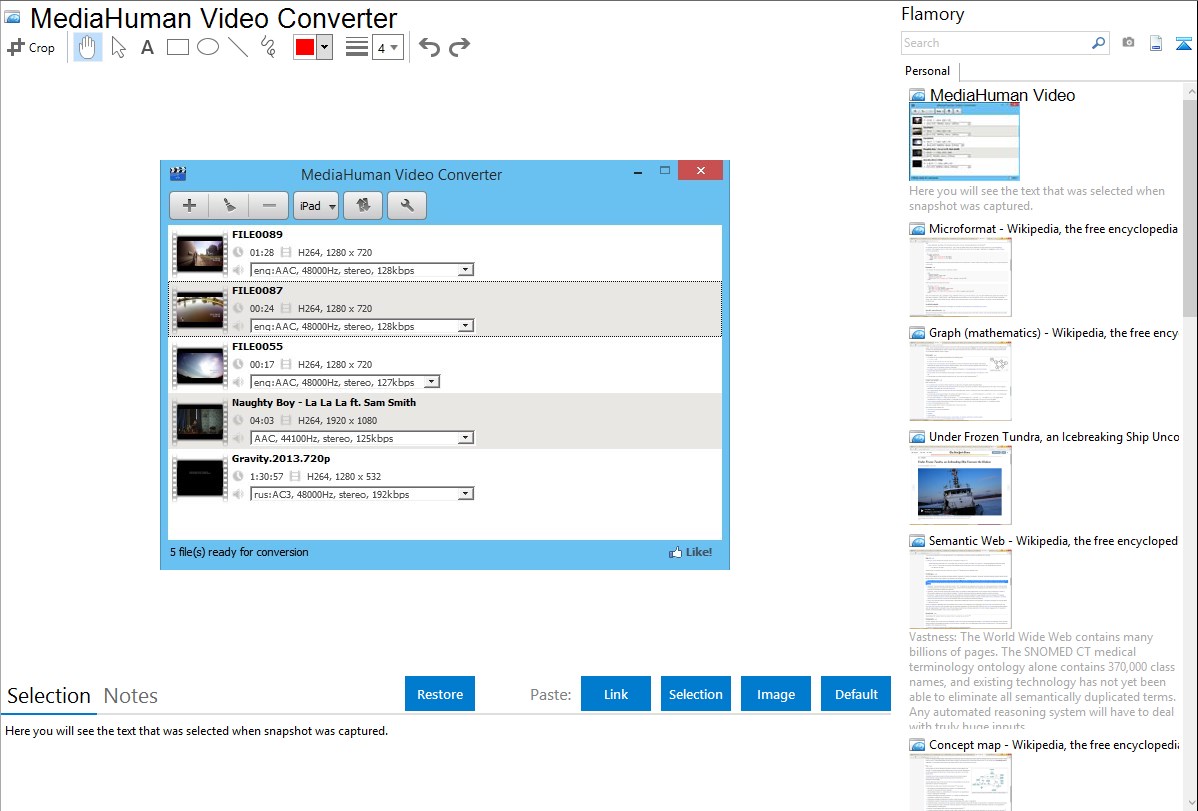The width and height of the screenshot is (1198, 811).
Task: Open MediaHuman settings with the wrench icon
Action: coord(407,206)
